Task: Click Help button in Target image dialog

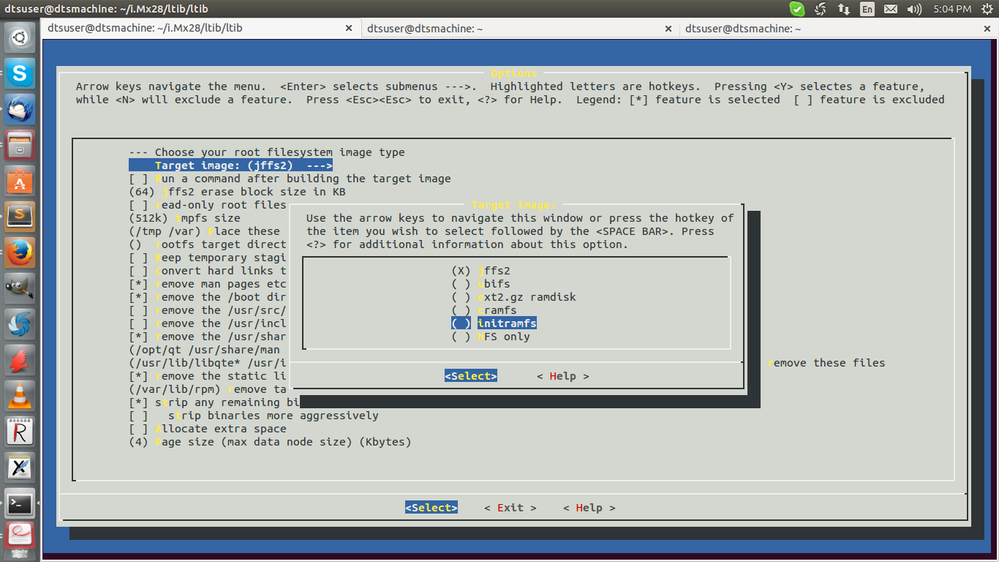Action: (x=563, y=376)
